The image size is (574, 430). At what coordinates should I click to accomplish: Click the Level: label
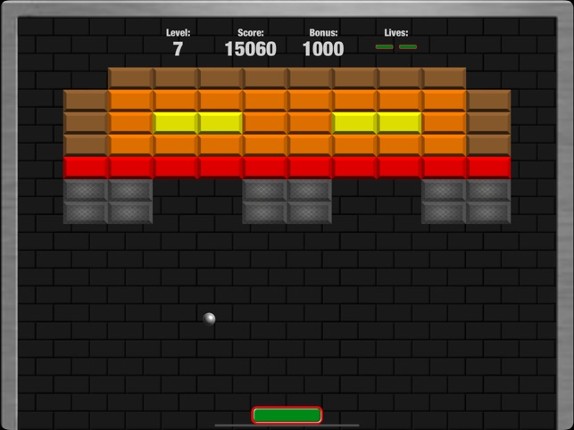178,33
